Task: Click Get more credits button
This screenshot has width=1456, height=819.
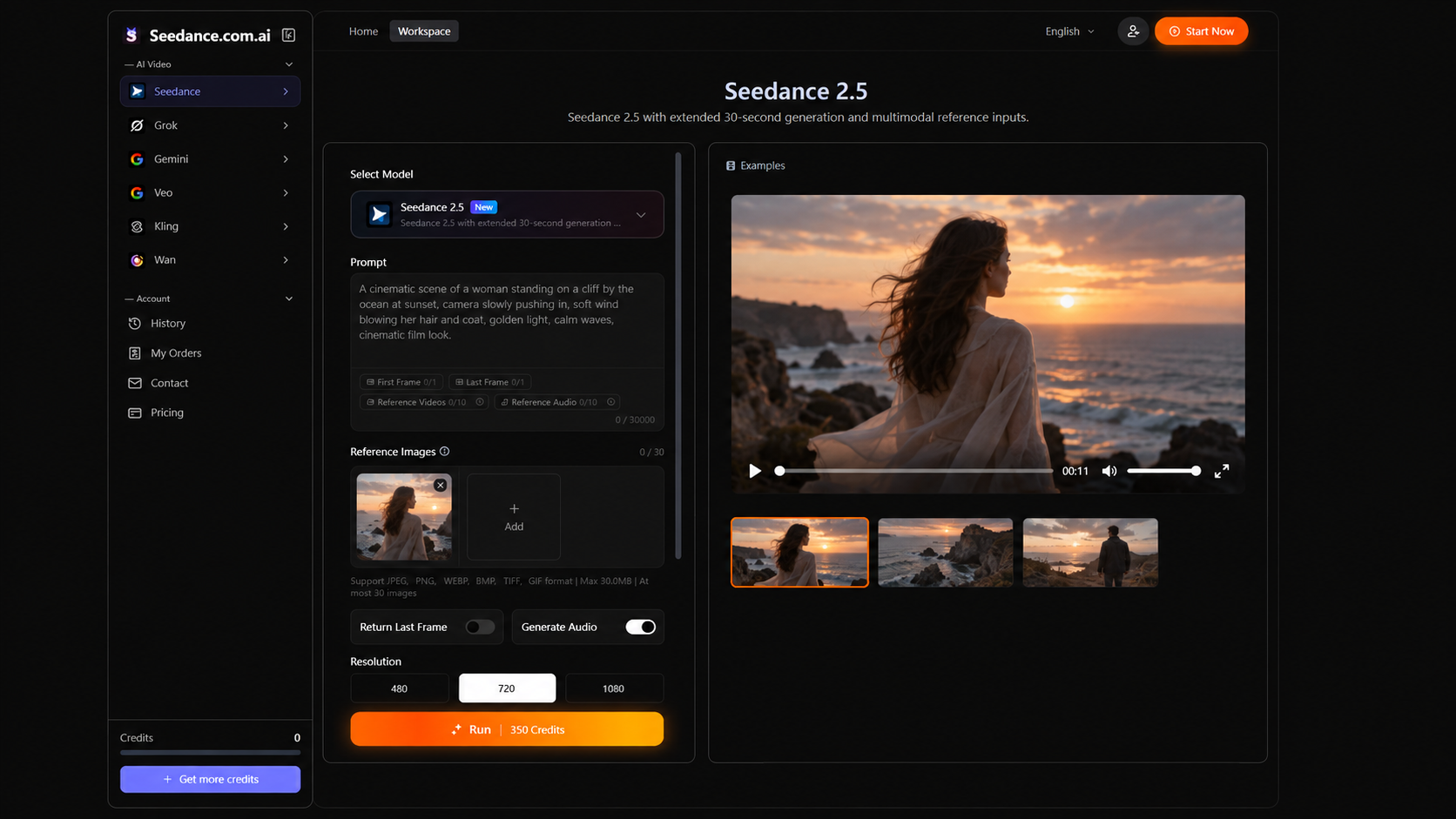Action: [x=210, y=779]
